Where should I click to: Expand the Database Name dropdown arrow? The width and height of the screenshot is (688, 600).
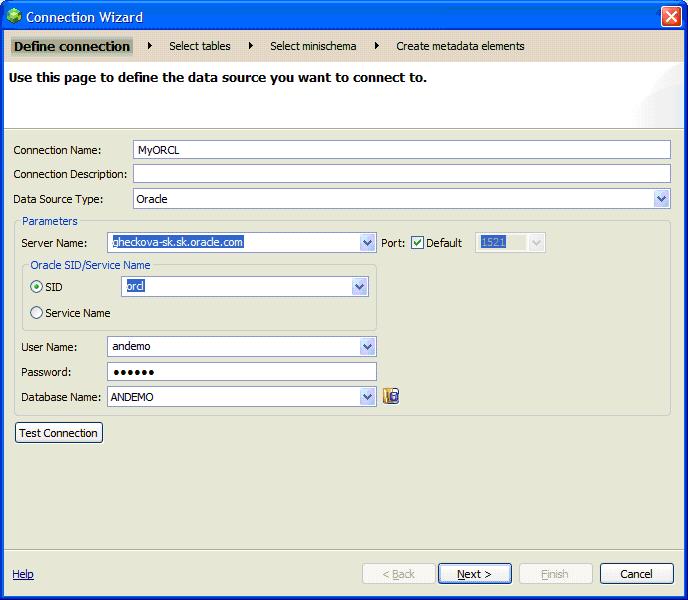pos(367,397)
